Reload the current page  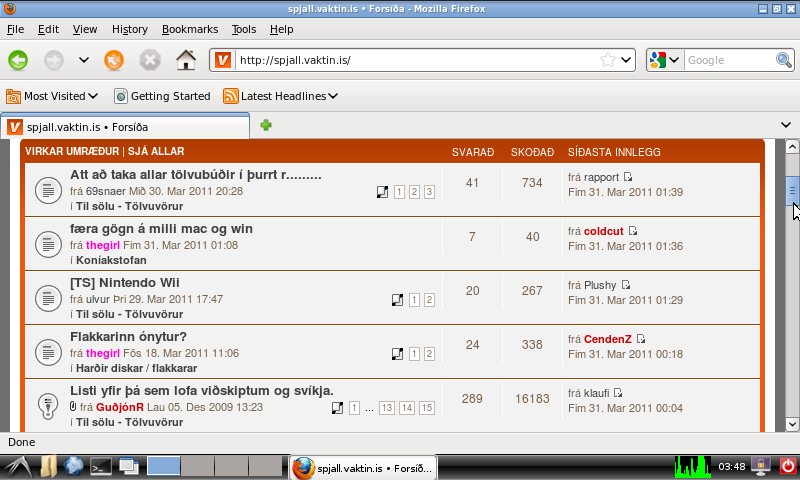[115, 60]
